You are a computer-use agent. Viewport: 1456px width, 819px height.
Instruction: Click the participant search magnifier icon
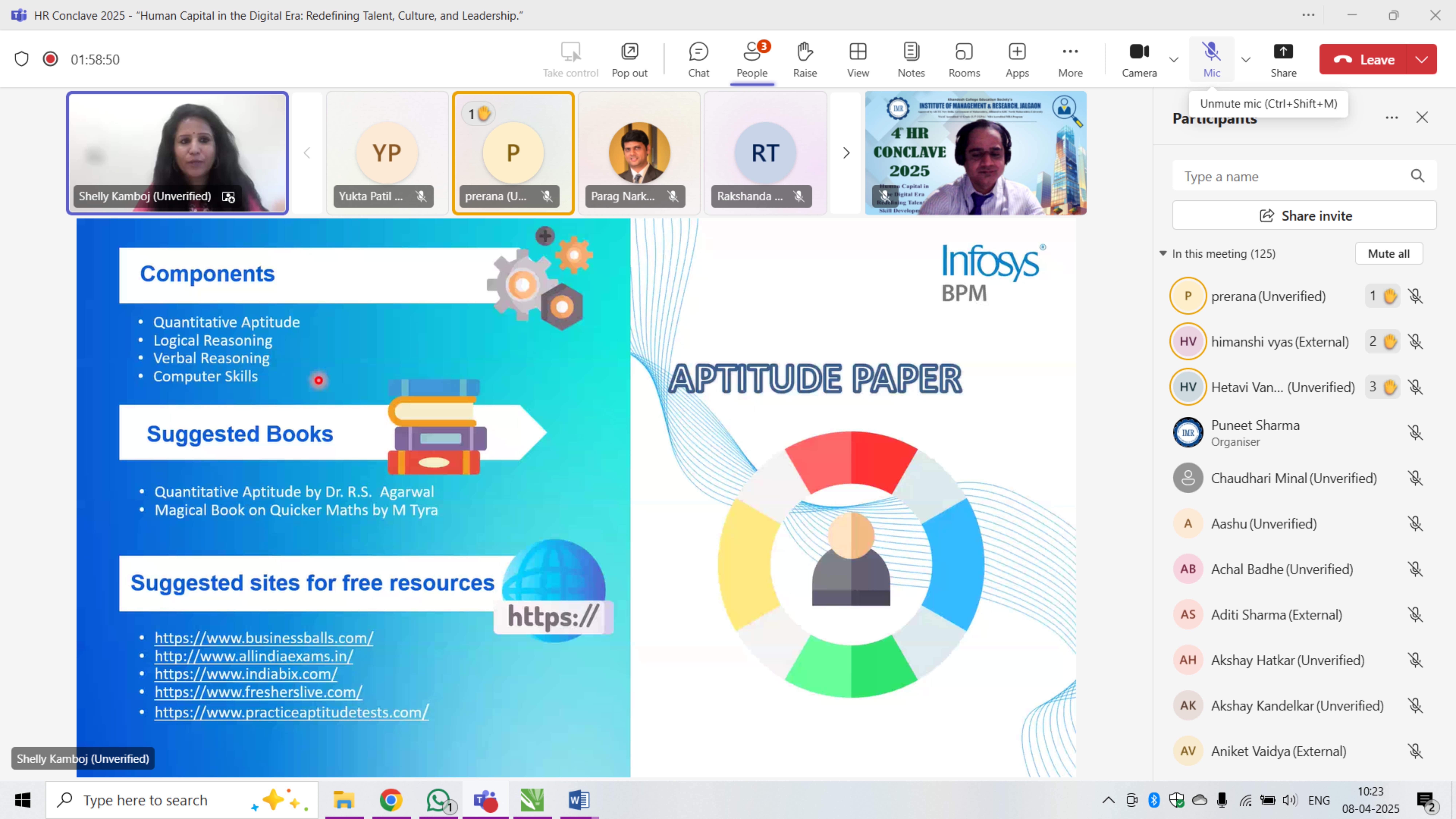(1418, 176)
